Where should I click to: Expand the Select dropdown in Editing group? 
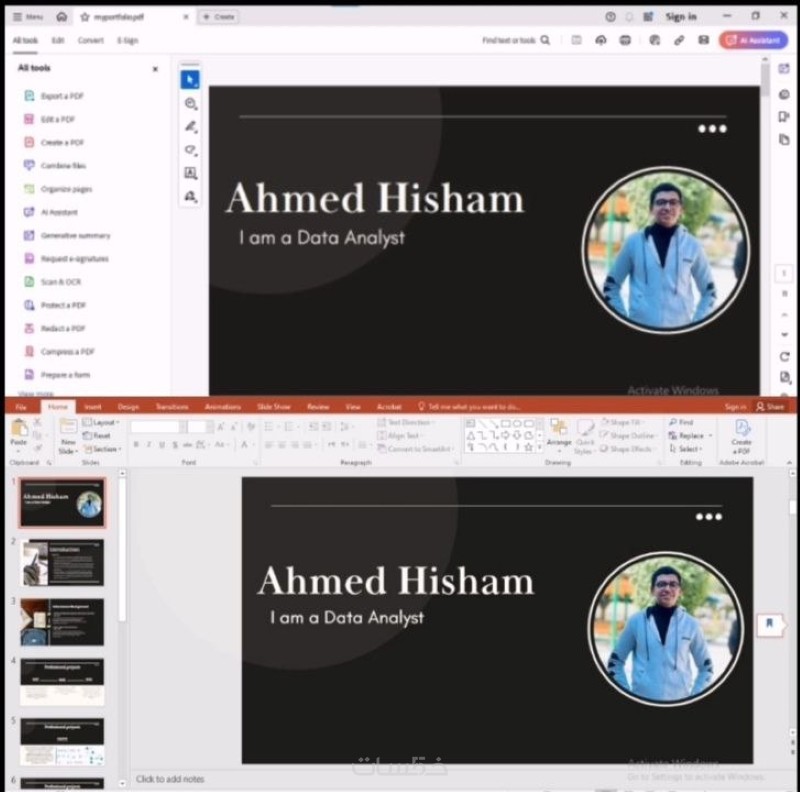click(x=686, y=449)
